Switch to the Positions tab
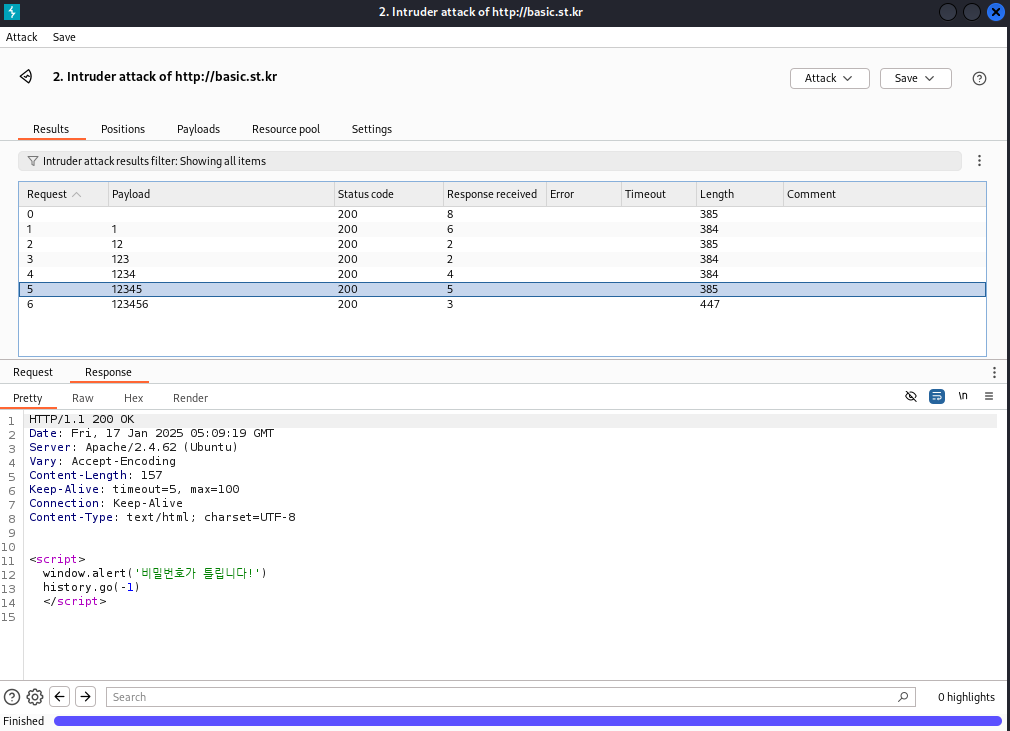 [123, 129]
